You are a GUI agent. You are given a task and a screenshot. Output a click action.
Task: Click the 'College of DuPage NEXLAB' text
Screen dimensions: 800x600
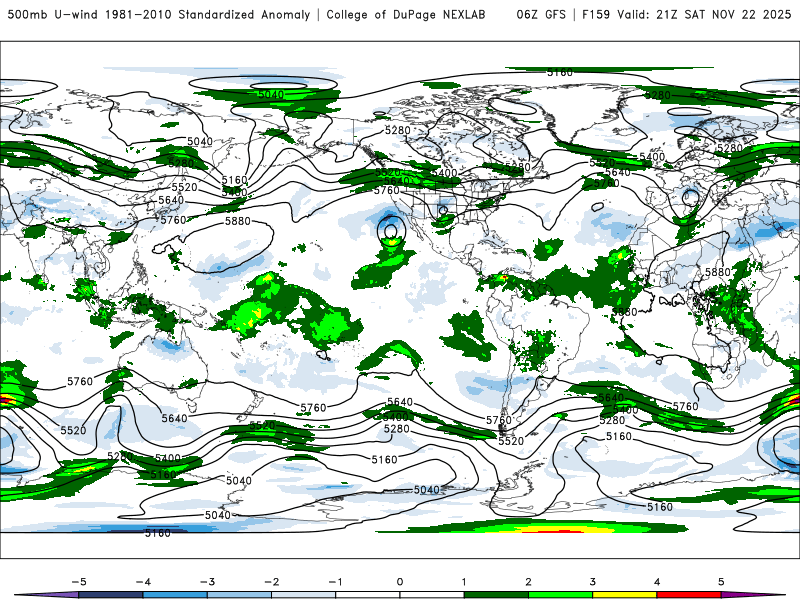click(406, 14)
